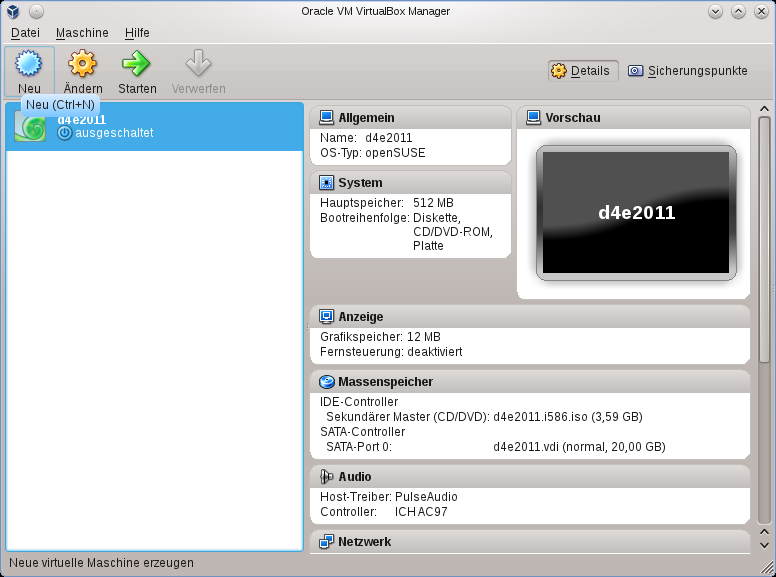Click the System chip icon

coord(326,183)
